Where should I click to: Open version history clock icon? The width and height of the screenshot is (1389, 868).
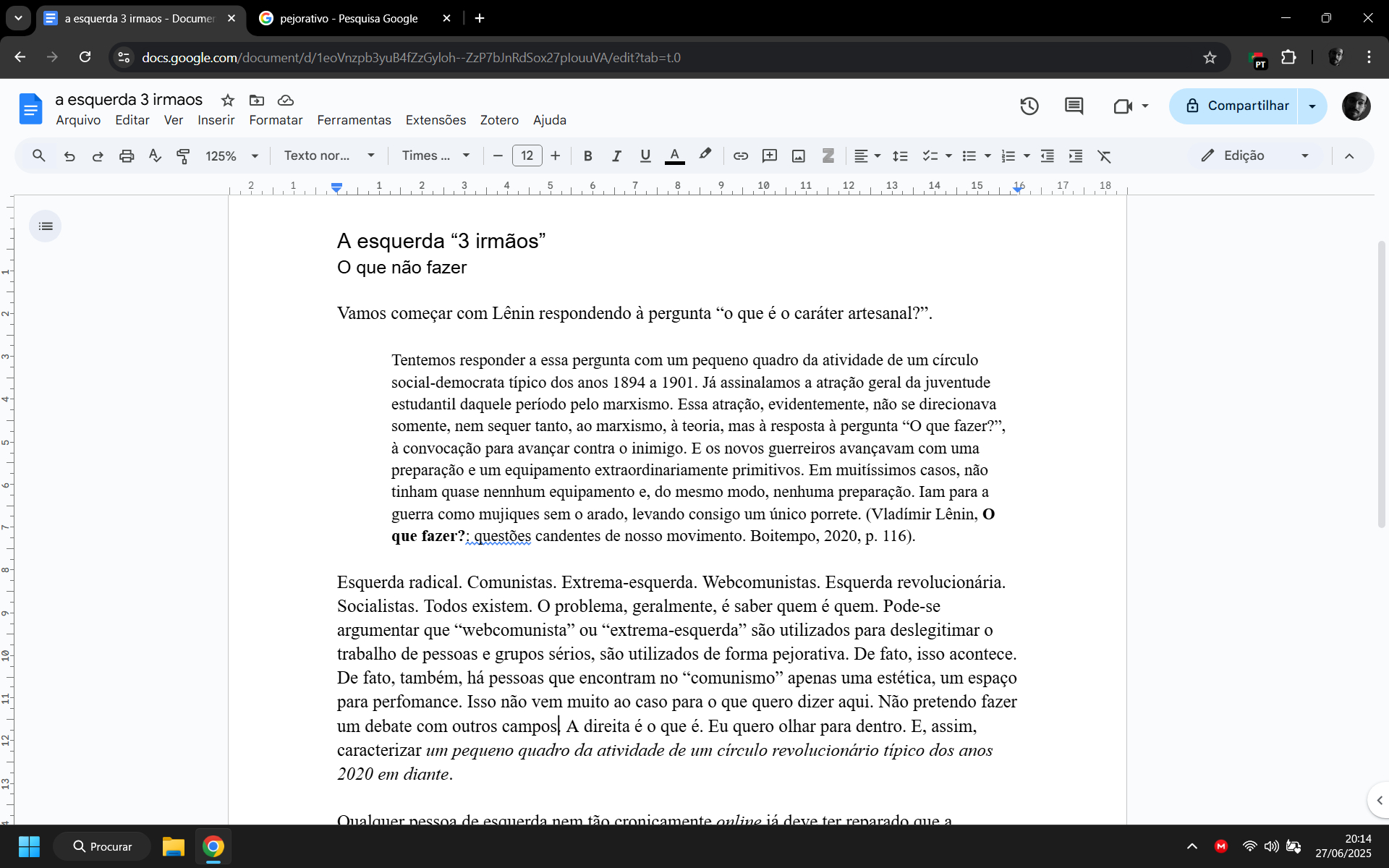tap(1029, 106)
